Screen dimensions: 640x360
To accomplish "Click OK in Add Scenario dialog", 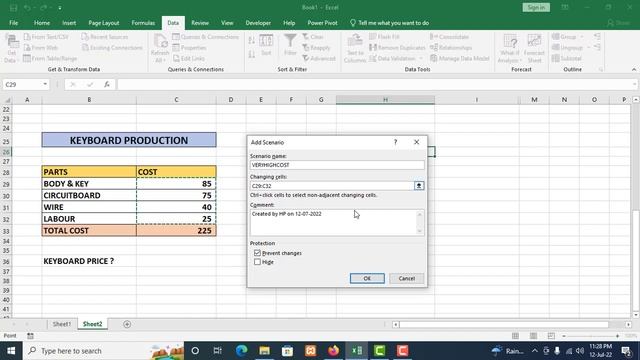I will [367, 278].
